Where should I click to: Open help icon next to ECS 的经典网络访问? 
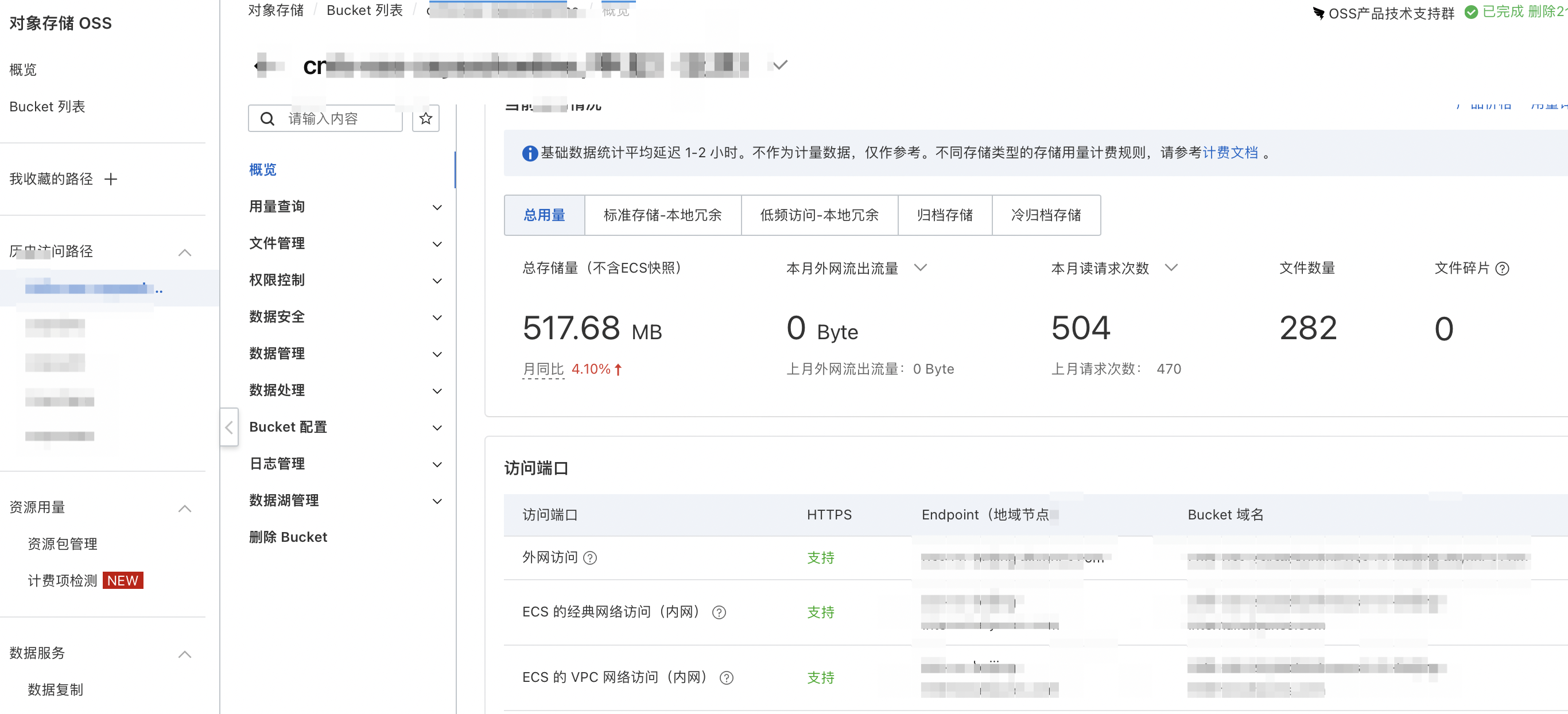pos(719,612)
